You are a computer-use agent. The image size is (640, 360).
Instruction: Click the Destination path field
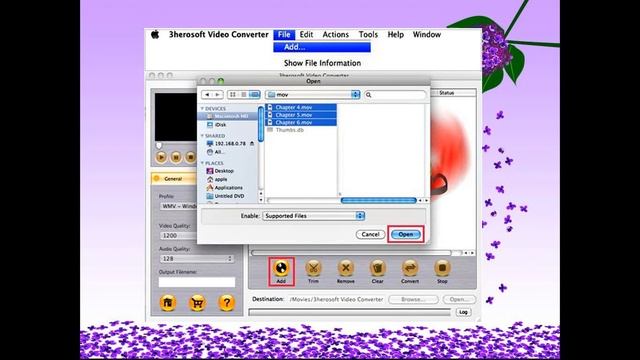336,299
